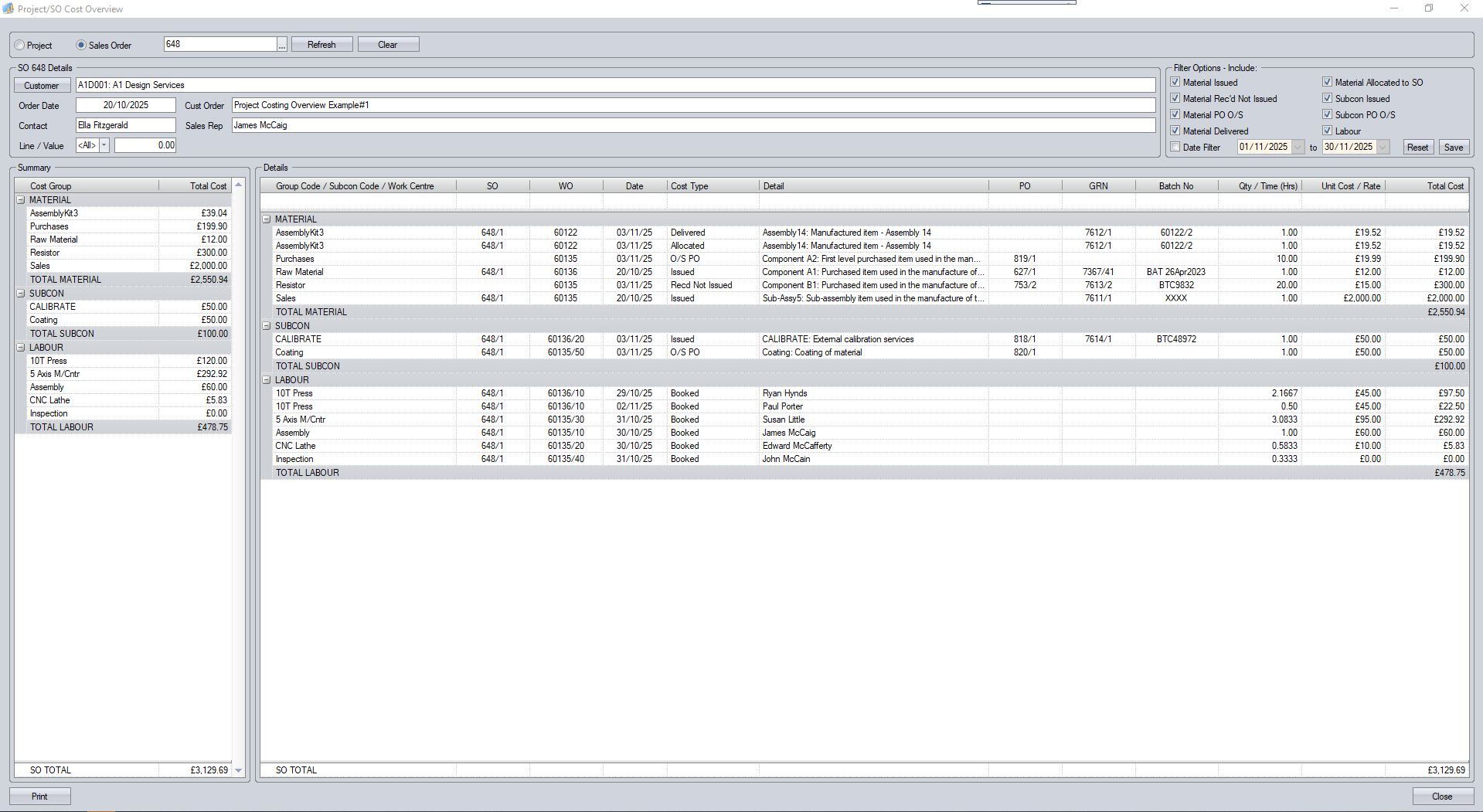Open the Line dropdown showing <All>
Screen dimensions: 1483x812
click(x=104, y=145)
